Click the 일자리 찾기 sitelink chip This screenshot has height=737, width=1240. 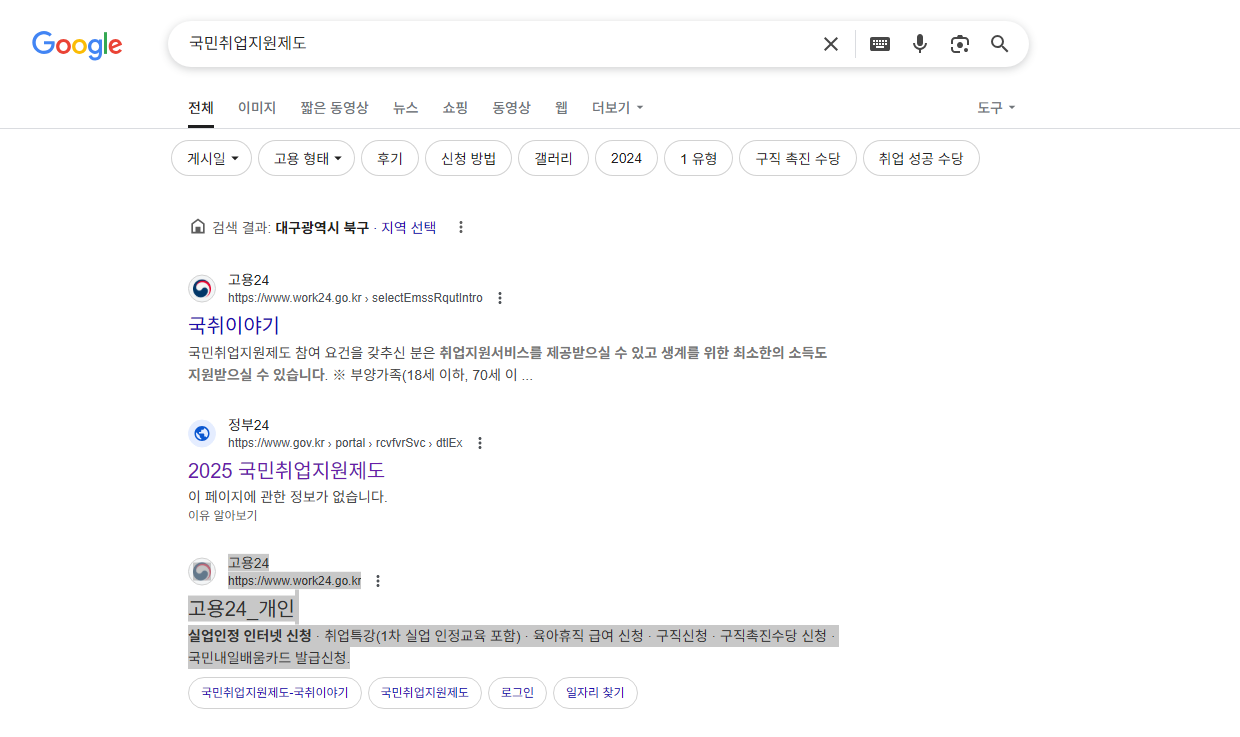point(595,692)
